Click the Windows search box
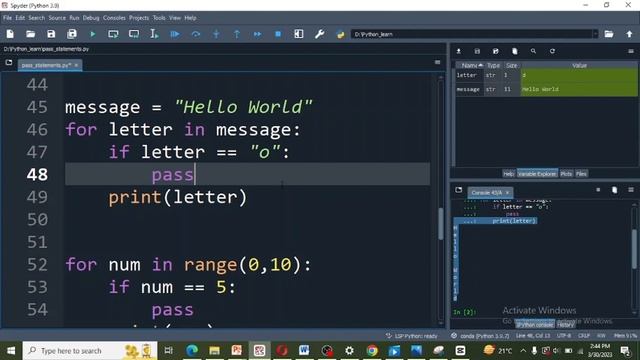 (x=90, y=351)
